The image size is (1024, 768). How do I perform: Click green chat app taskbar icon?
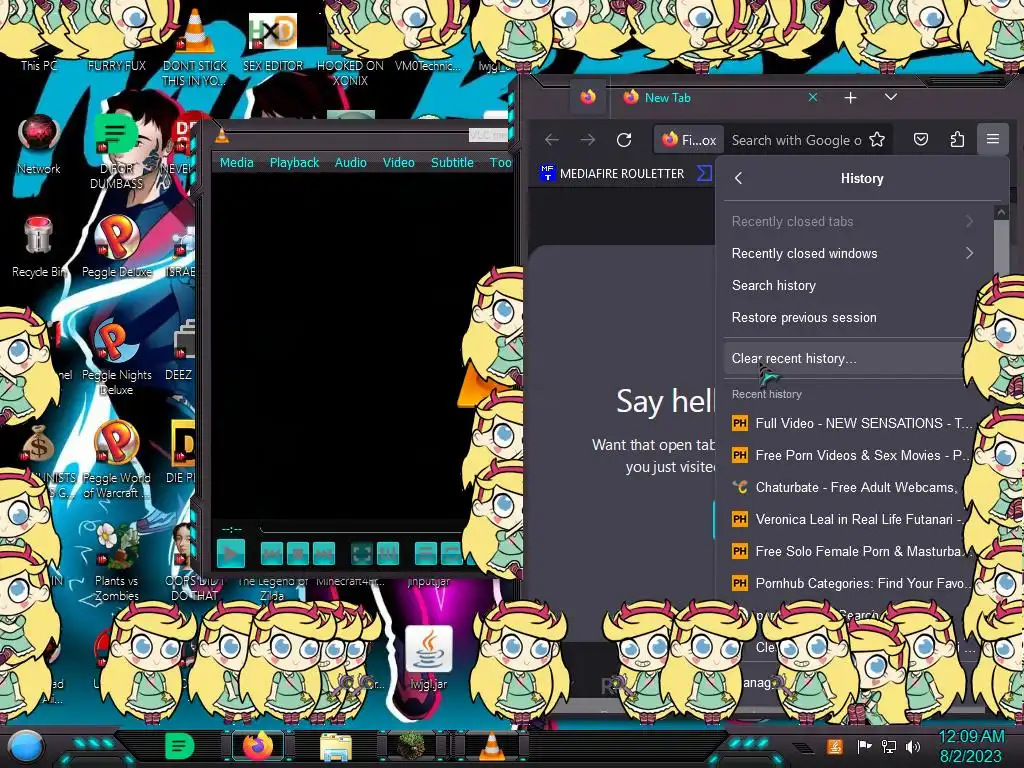[x=180, y=746]
